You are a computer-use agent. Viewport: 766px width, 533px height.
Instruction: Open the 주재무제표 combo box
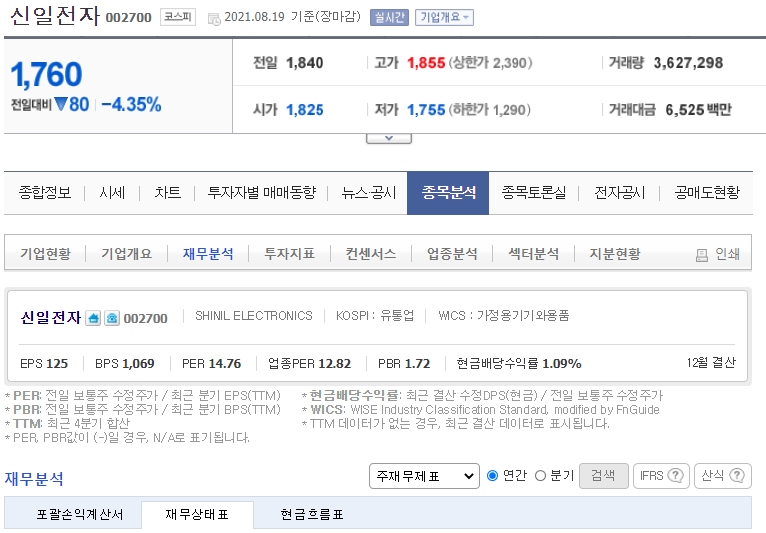pos(424,476)
